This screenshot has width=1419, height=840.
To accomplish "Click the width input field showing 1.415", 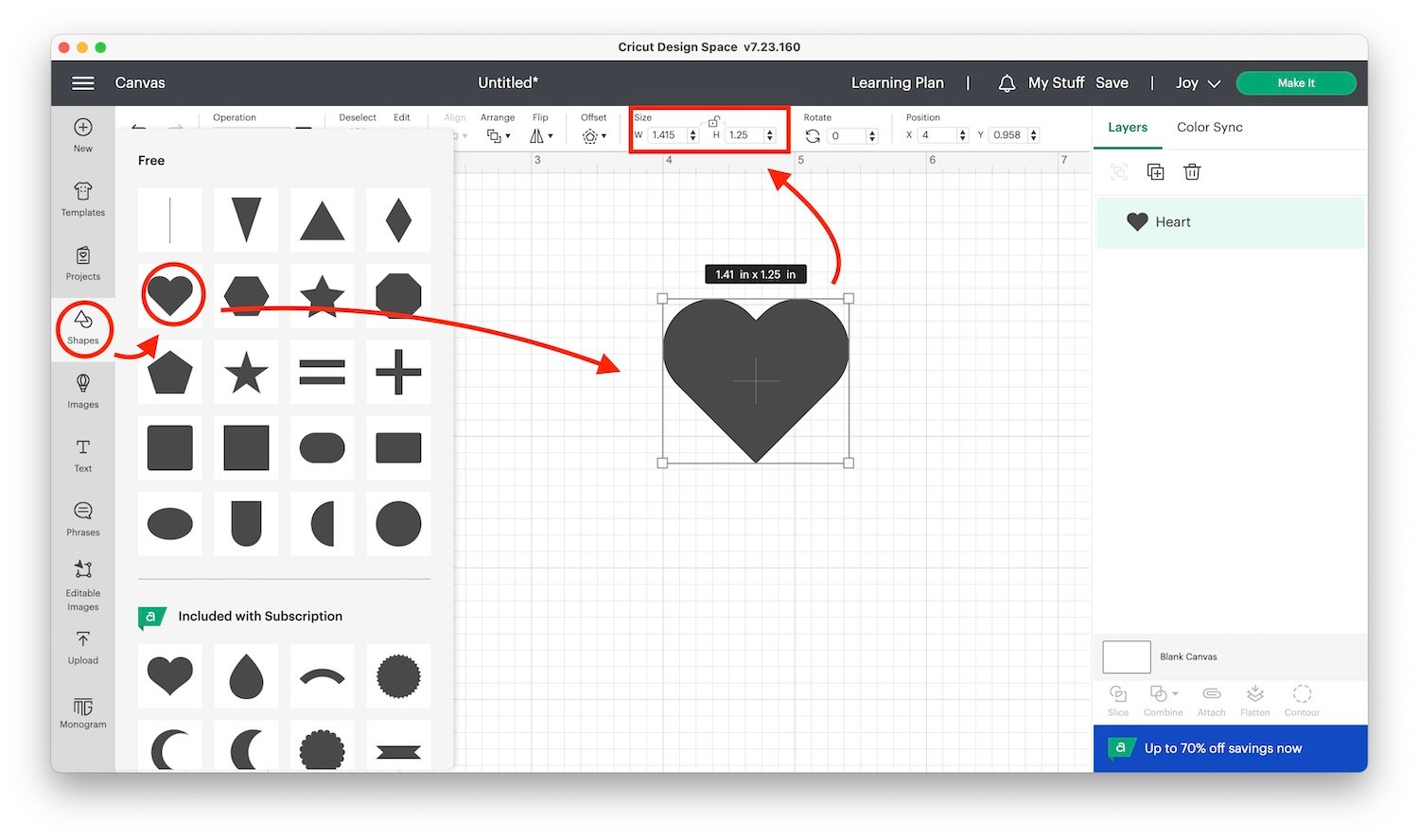I will coord(668,136).
